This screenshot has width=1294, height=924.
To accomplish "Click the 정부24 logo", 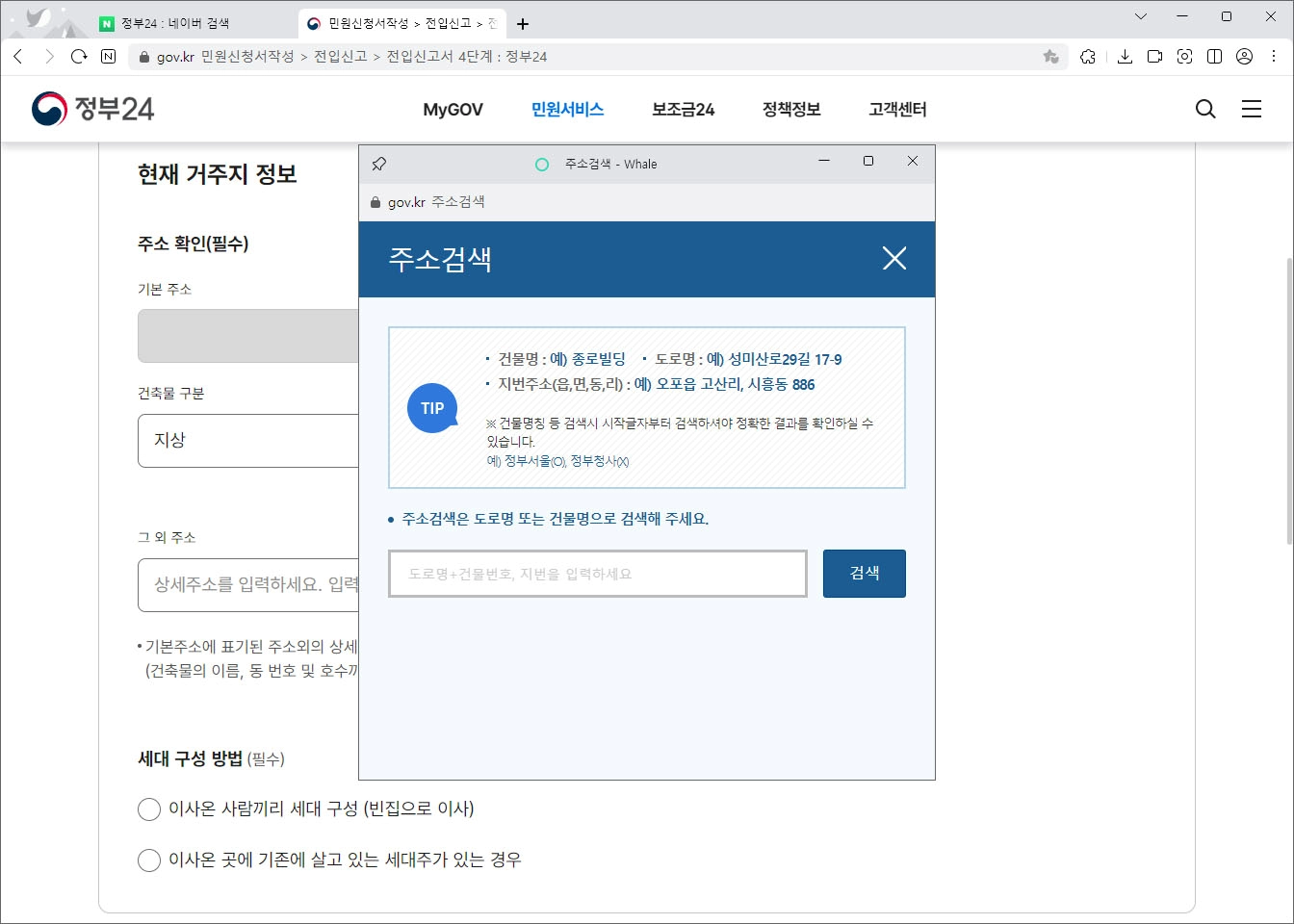I will tap(91, 108).
